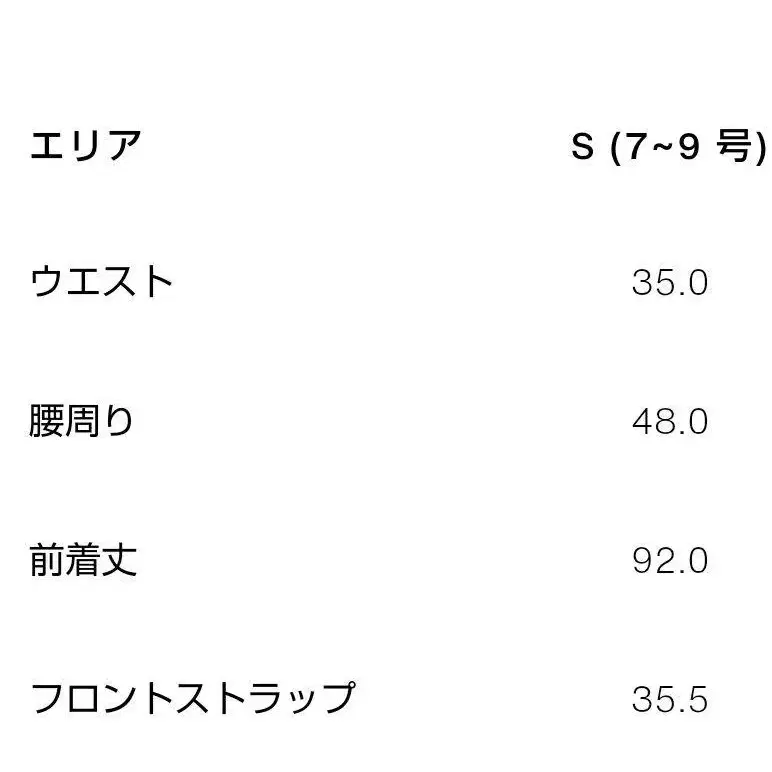
Task: Tap the front length value 92.0
Action: [669, 559]
